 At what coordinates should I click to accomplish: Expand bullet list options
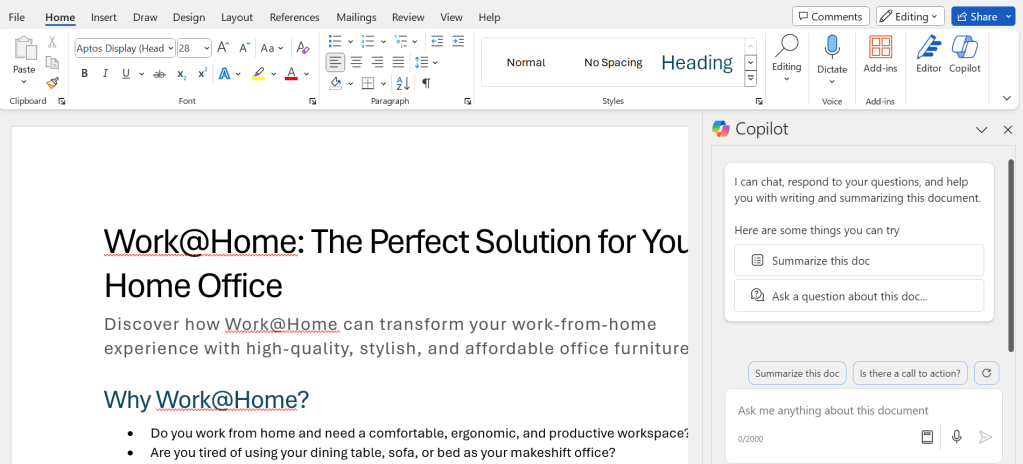click(x=350, y=42)
